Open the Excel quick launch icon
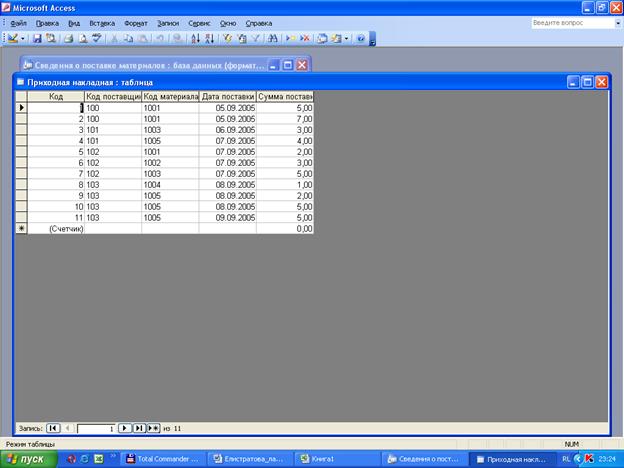The image size is (624, 468). click(98, 459)
